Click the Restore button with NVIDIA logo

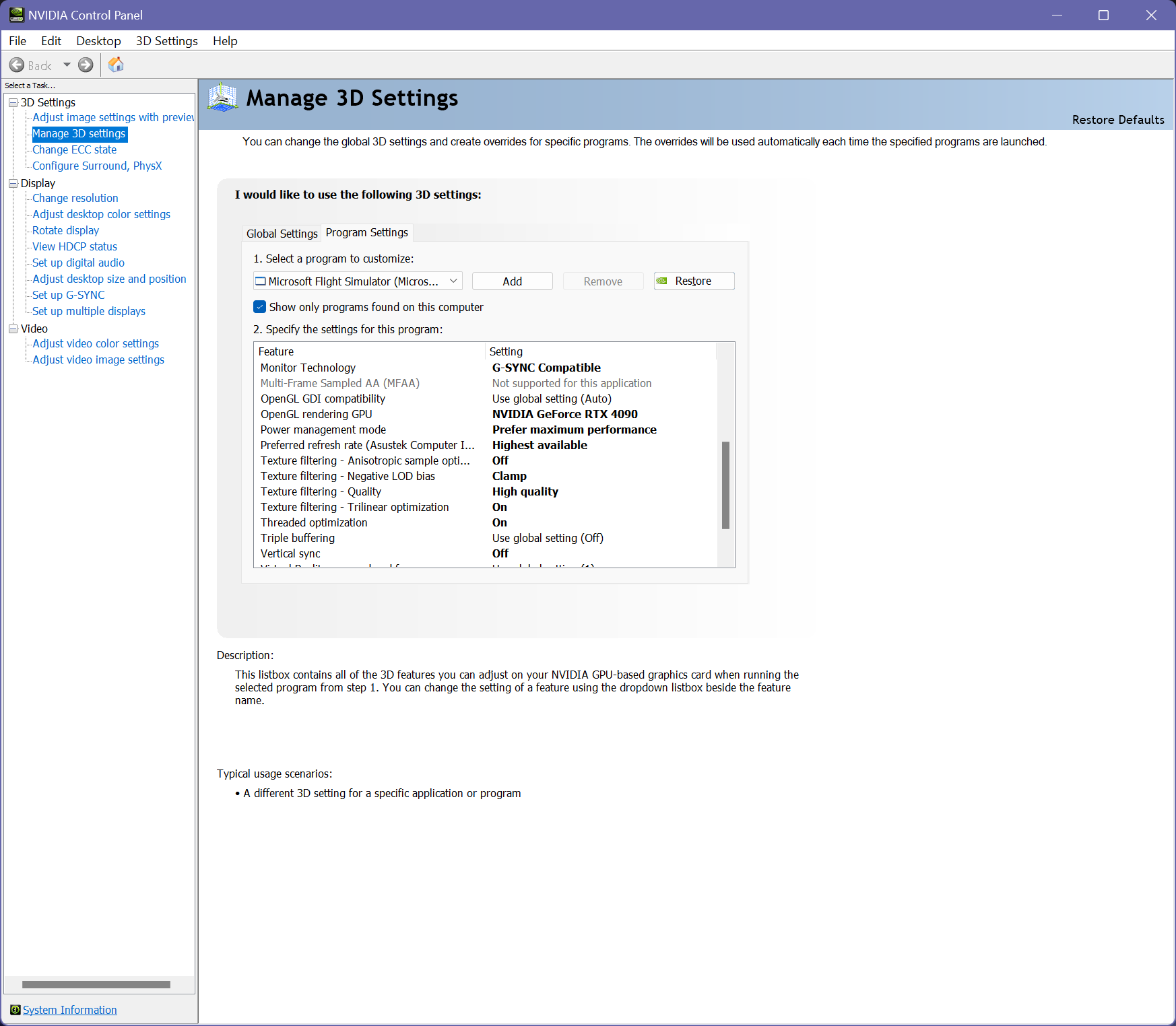point(694,281)
